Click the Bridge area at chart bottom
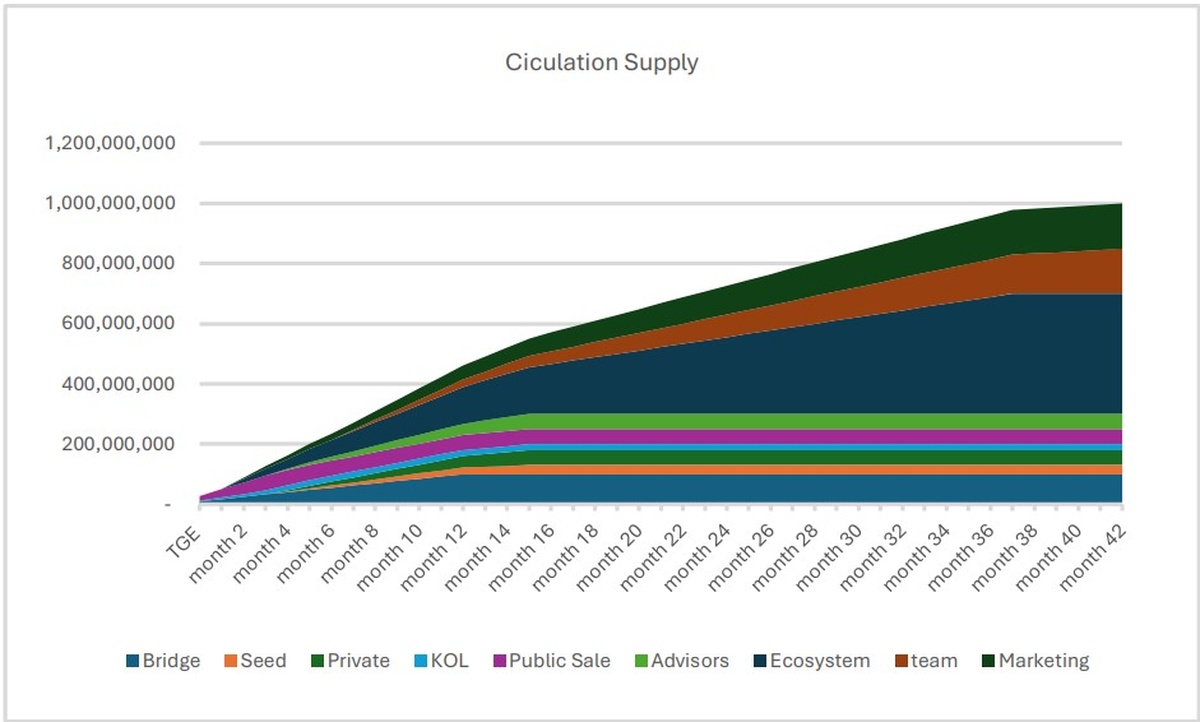Viewport: 1200px width, 722px height. coord(700,488)
